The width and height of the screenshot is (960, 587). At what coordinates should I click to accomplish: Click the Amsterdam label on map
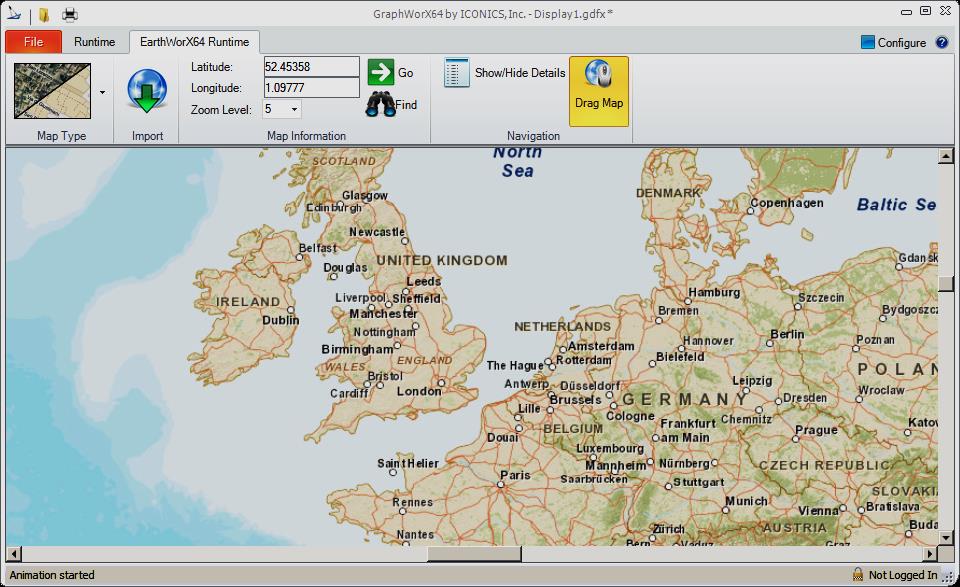coord(601,346)
